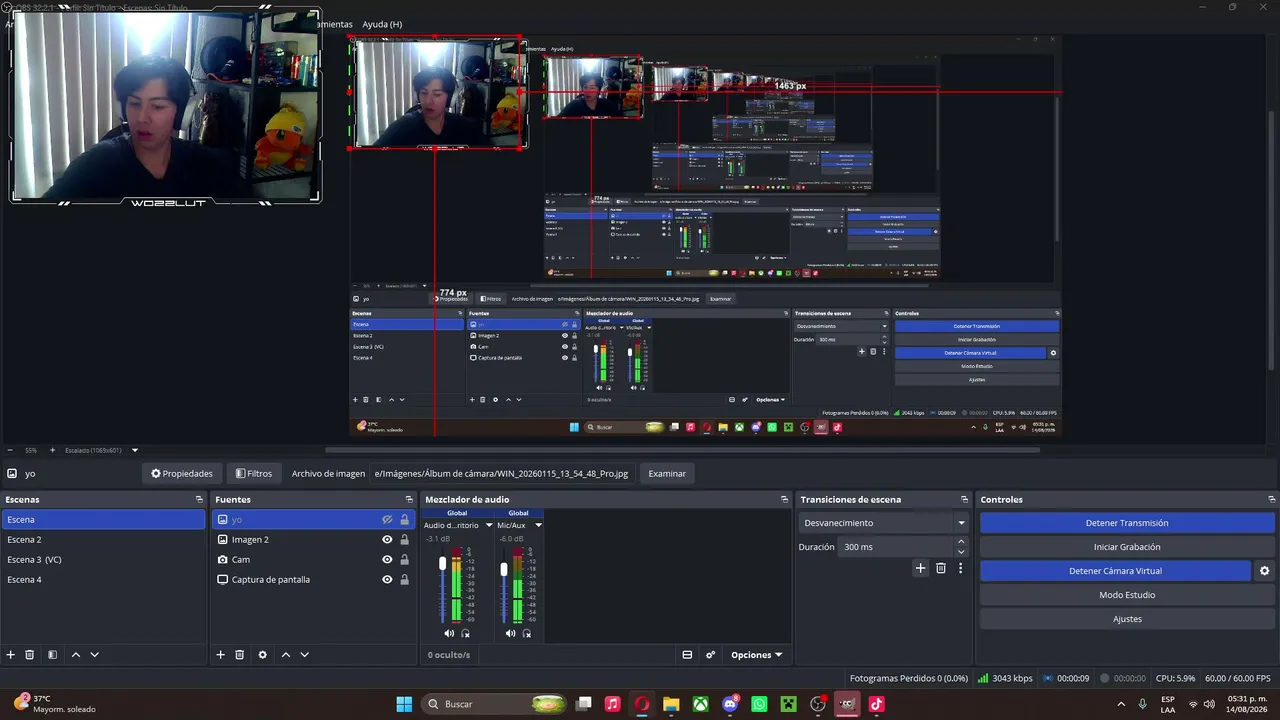Open scene filters from the Escenas toolbar

coord(52,655)
